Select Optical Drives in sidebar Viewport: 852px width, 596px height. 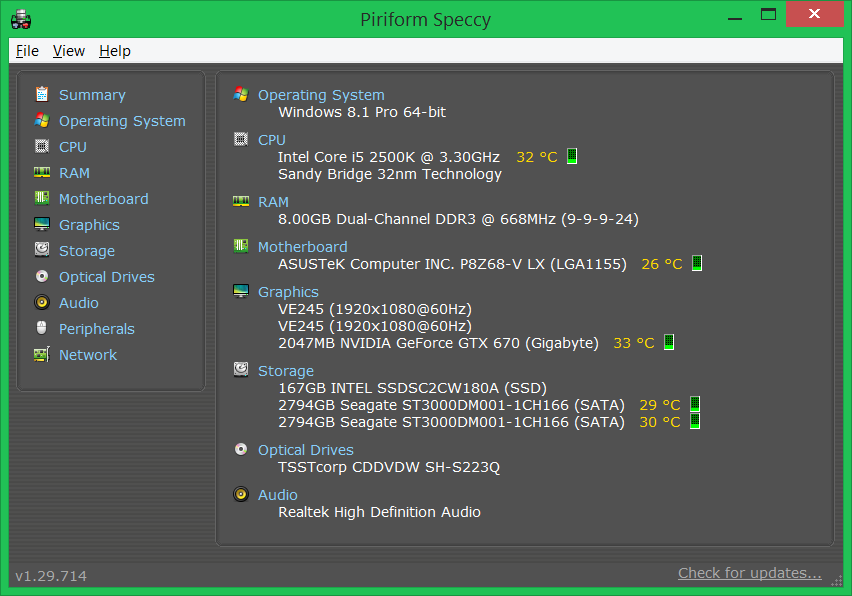coord(106,277)
